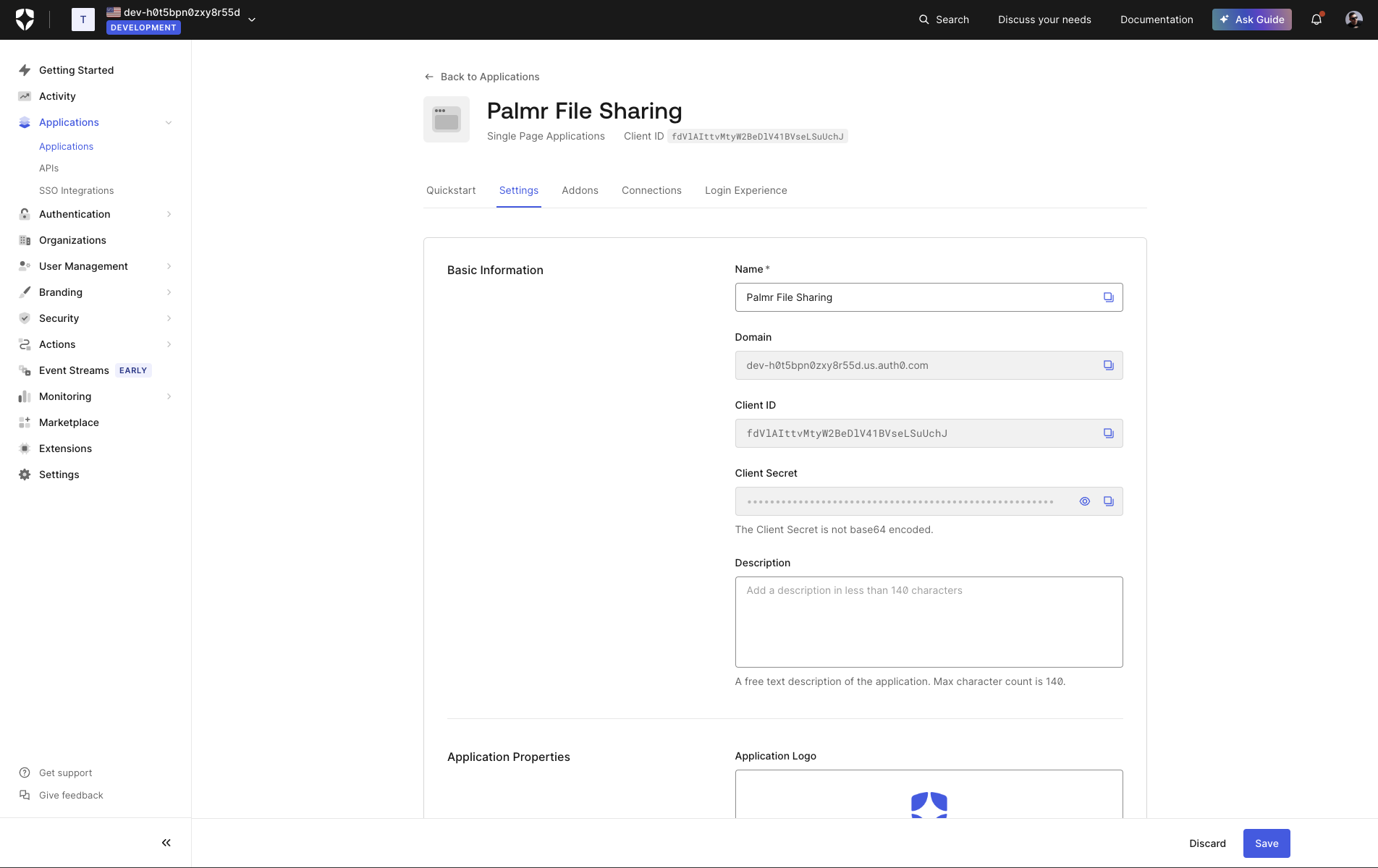This screenshot has width=1378, height=868.
Task: Click the sidebar Settings gear icon
Action: (25, 475)
